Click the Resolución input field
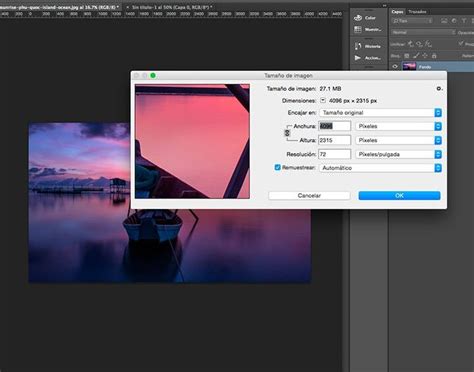Screen dimensions: 474x372 pyautogui.click(x=334, y=154)
